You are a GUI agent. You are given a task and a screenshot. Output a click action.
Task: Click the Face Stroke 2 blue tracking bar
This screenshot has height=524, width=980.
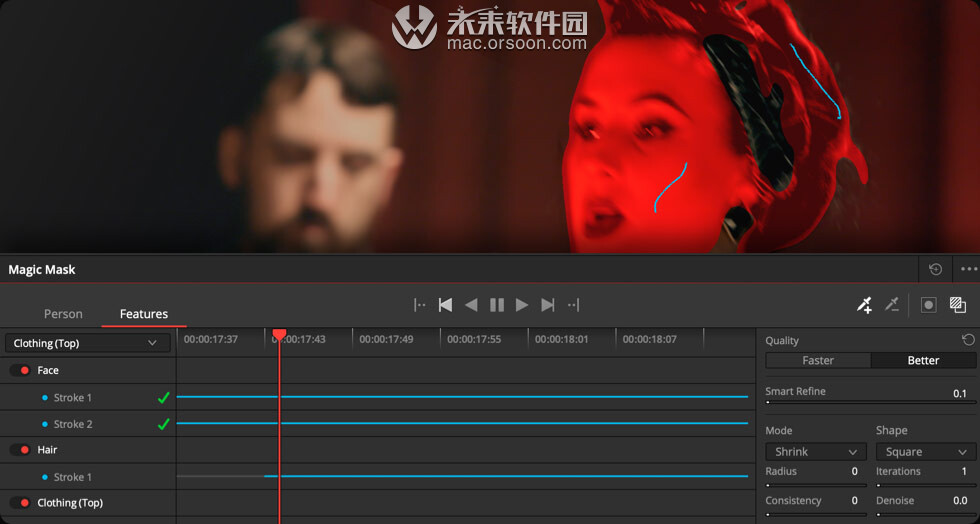[462, 423]
